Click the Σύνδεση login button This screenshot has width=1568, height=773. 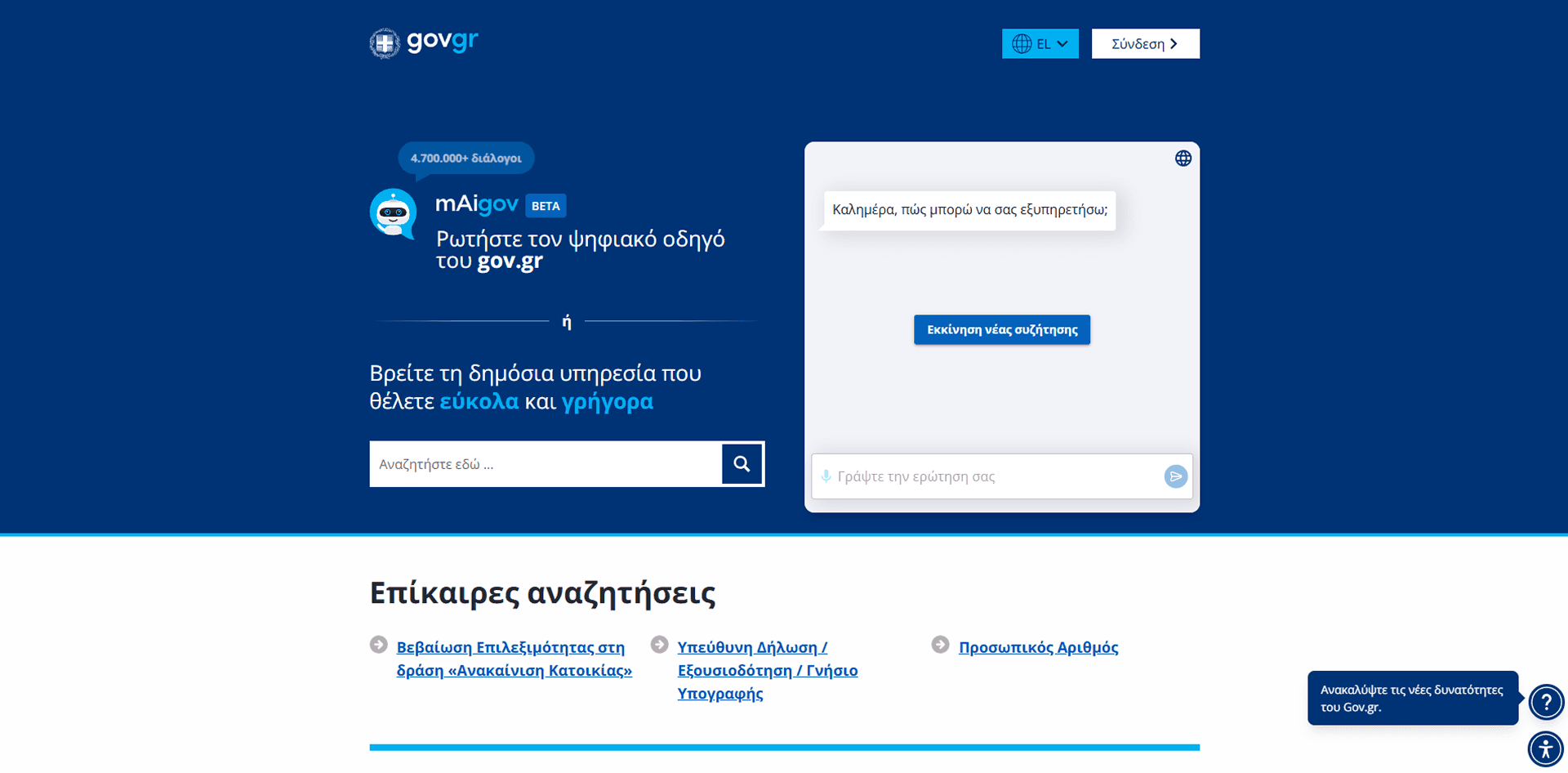1145,44
